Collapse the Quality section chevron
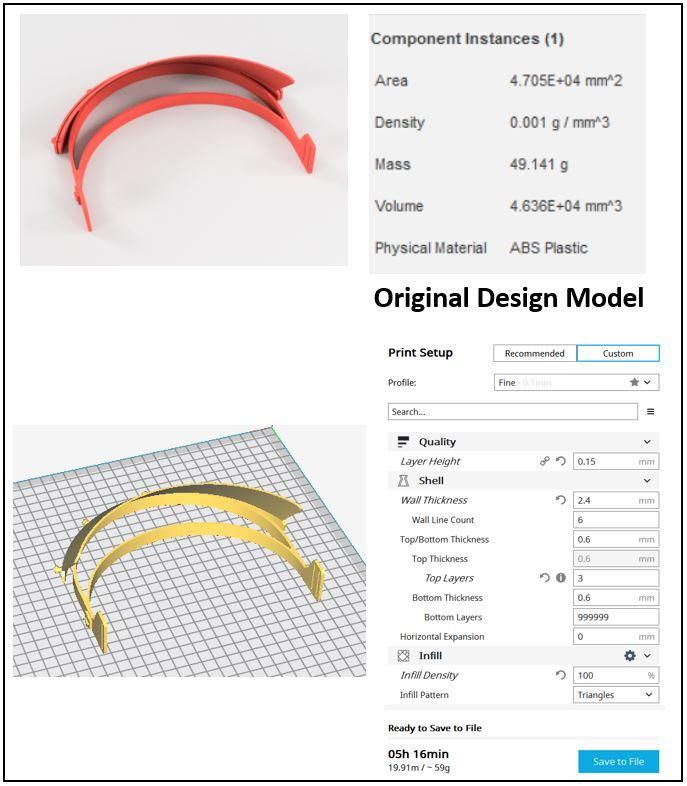The height and width of the screenshot is (786, 687). tap(647, 442)
